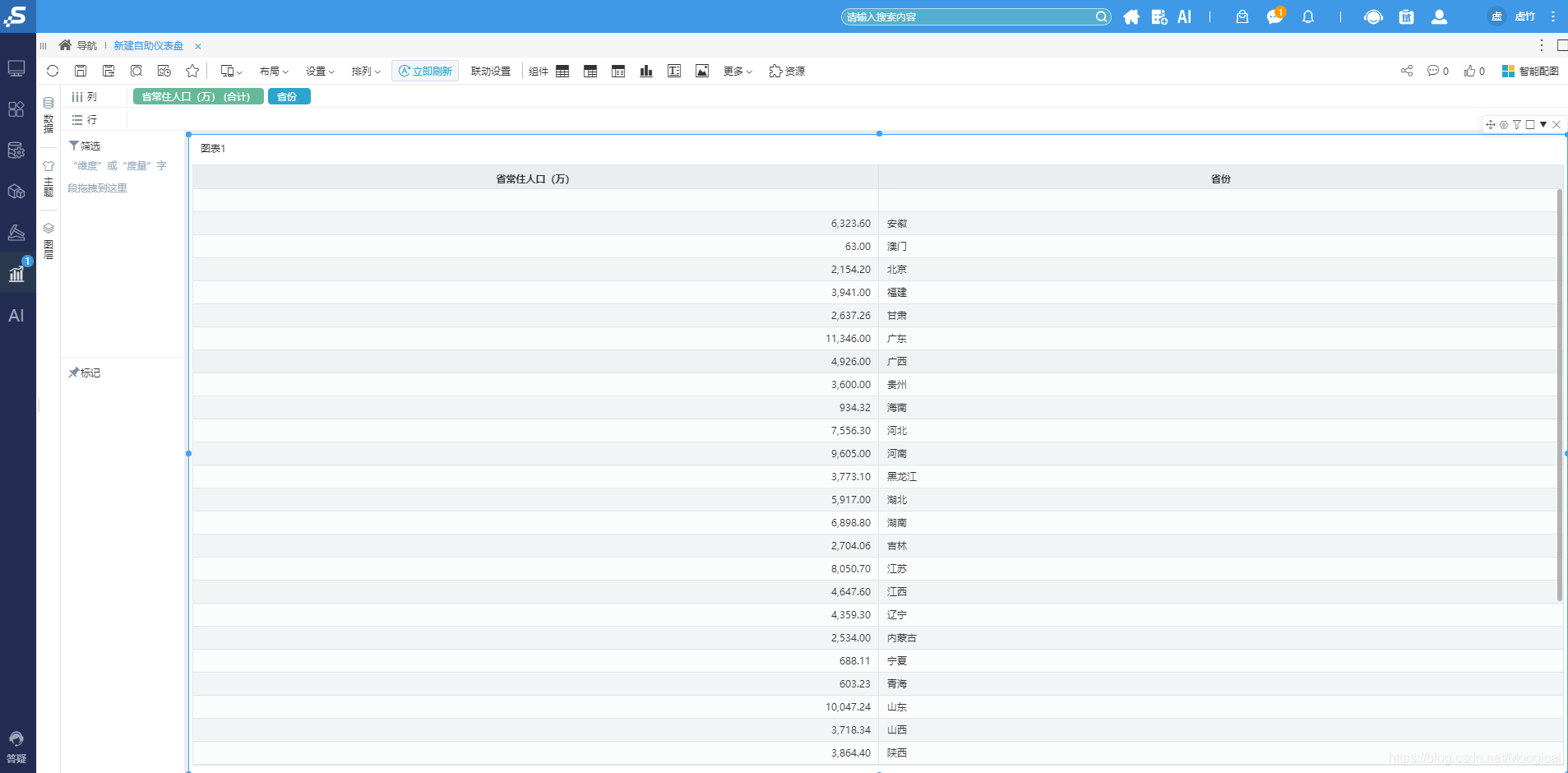The width and height of the screenshot is (1568, 773).
Task: Click the component move handle icon
Action: [1491, 125]
